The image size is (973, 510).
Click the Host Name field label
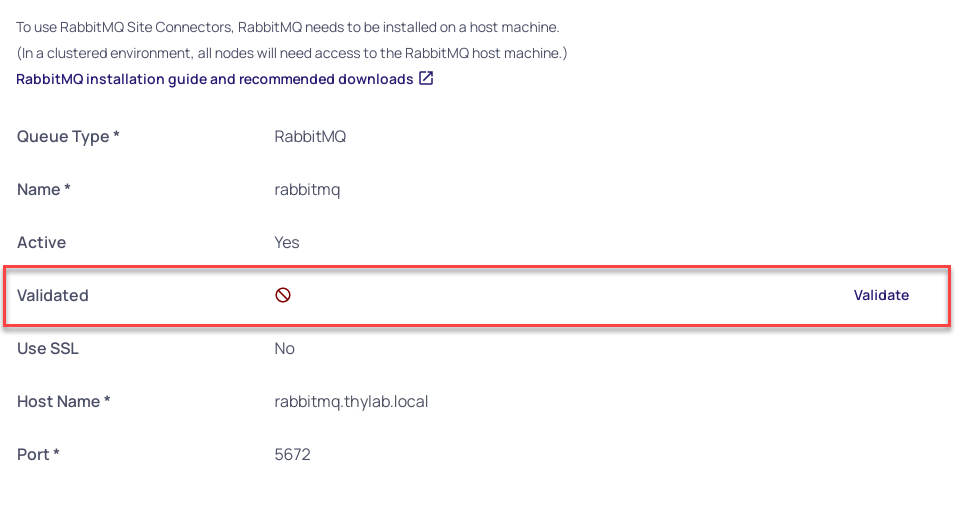[63, 402]
